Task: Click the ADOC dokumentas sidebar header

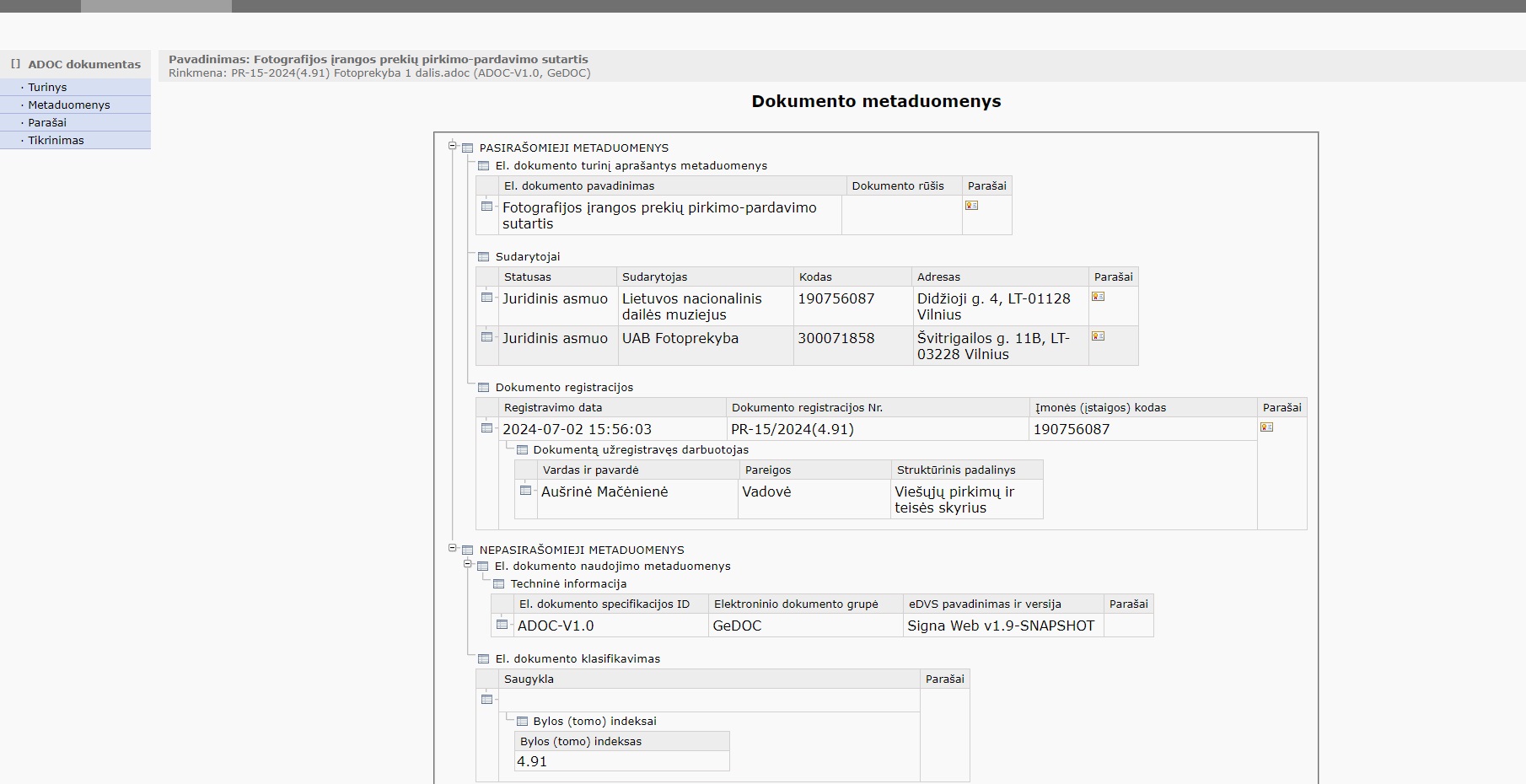Action: pos(83,64)
